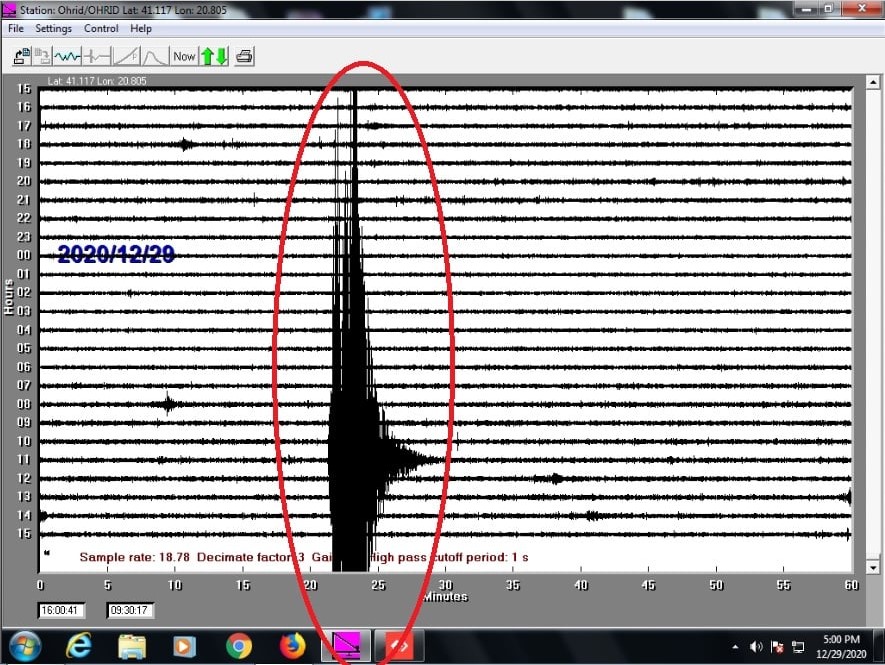Click the diagonal ramp filter icon
885x665 pixels.
(126, 56)
